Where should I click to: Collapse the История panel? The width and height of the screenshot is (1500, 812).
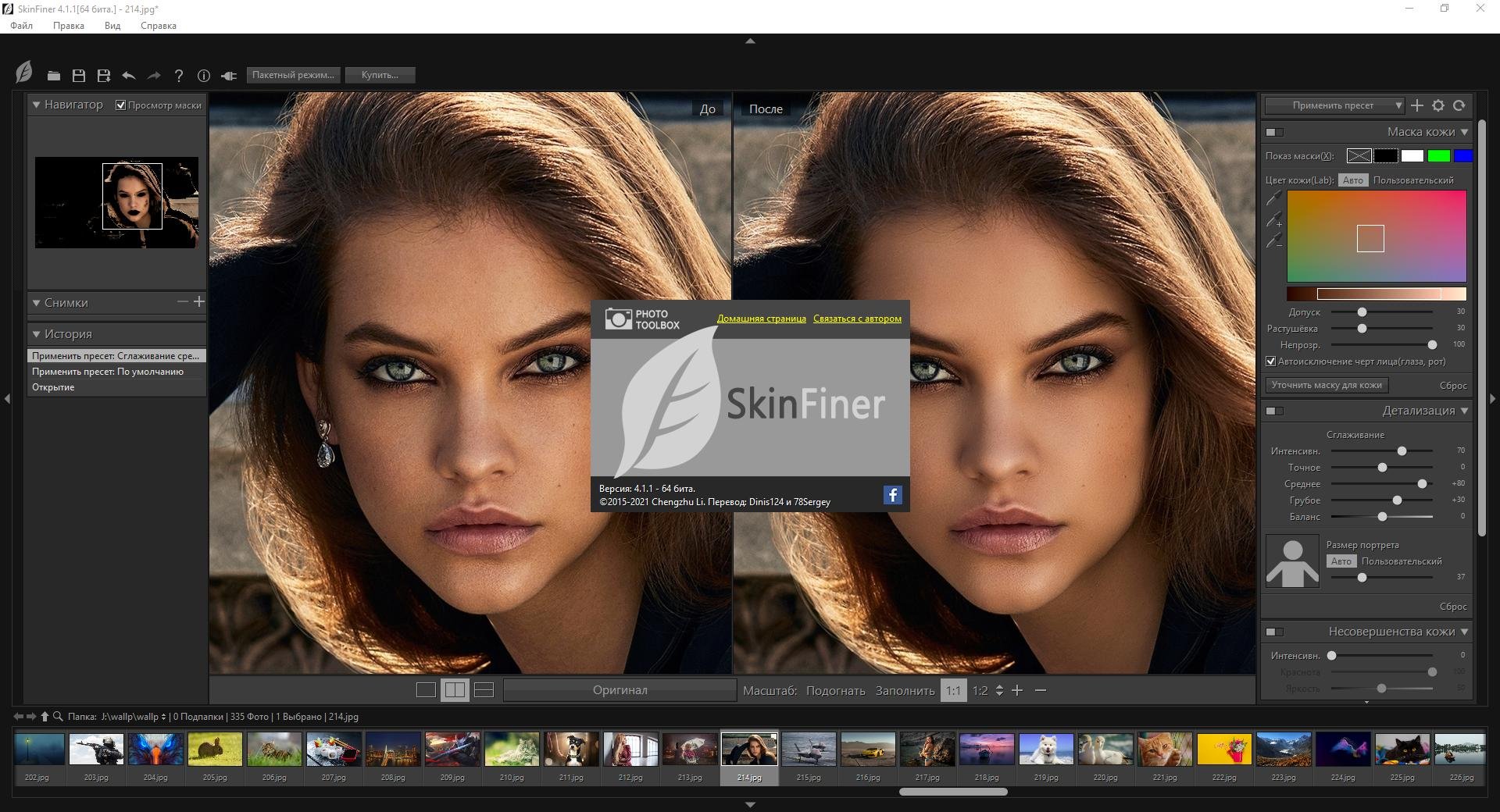36,334
